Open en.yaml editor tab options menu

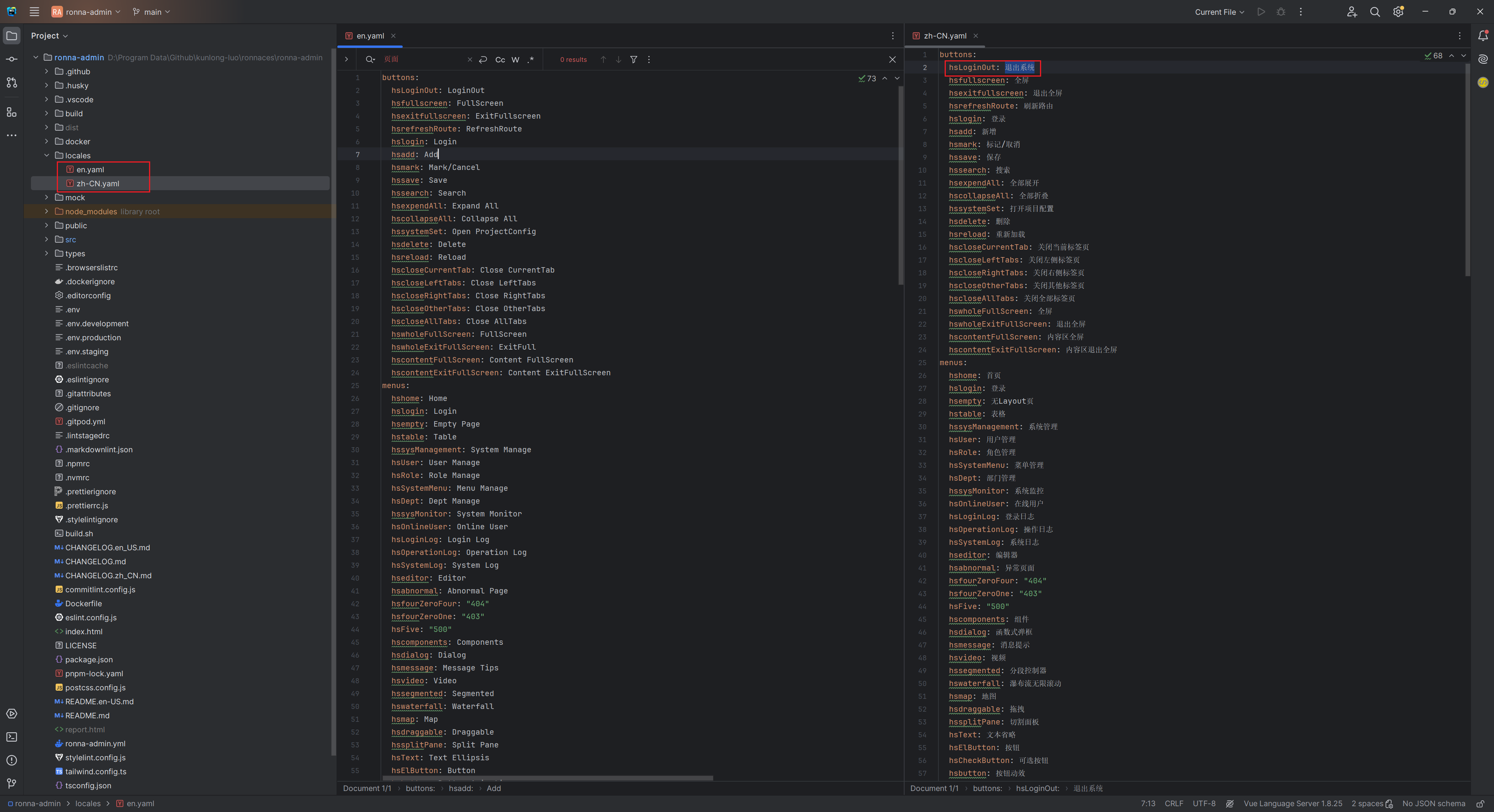[x=892, y=35]
